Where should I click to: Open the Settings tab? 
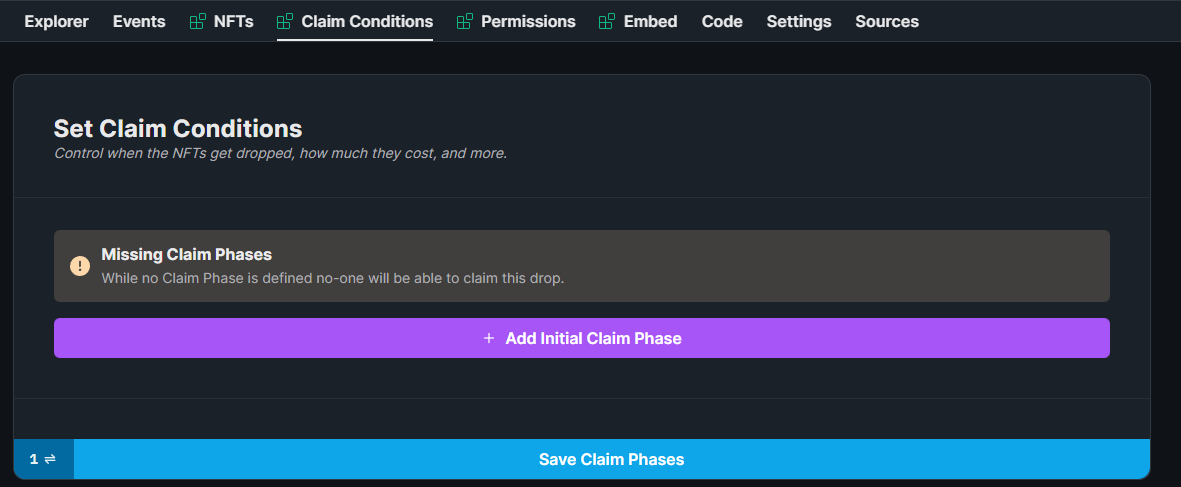coord(798,22)
